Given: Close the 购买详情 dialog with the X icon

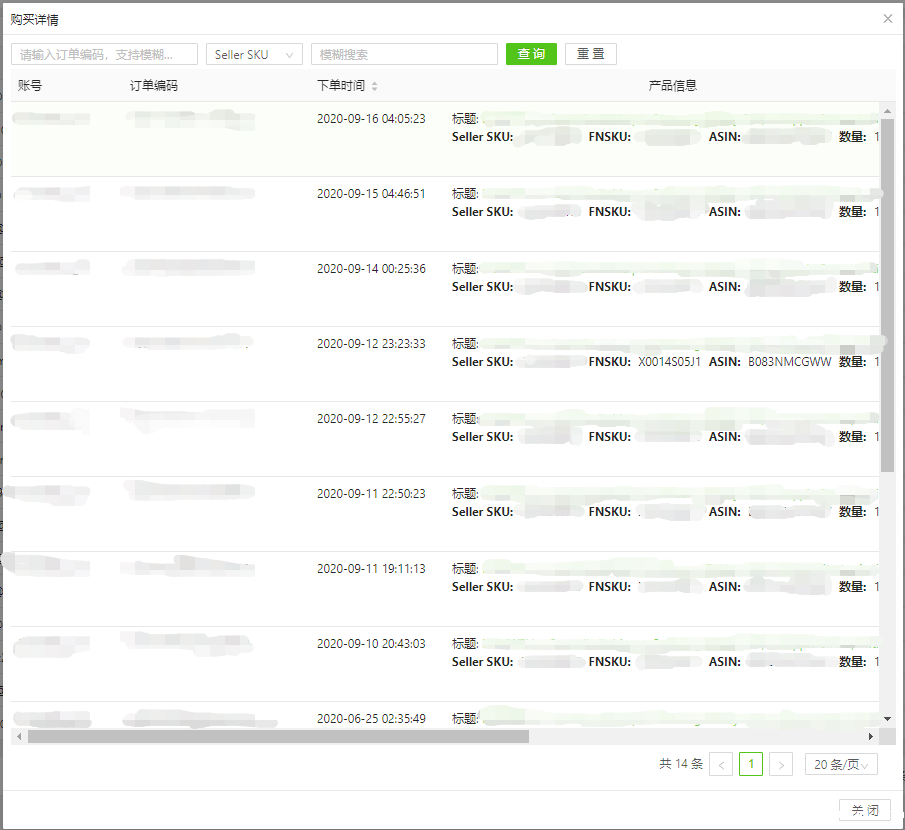Looking at the screenshot, I should [x=887, y=18].
